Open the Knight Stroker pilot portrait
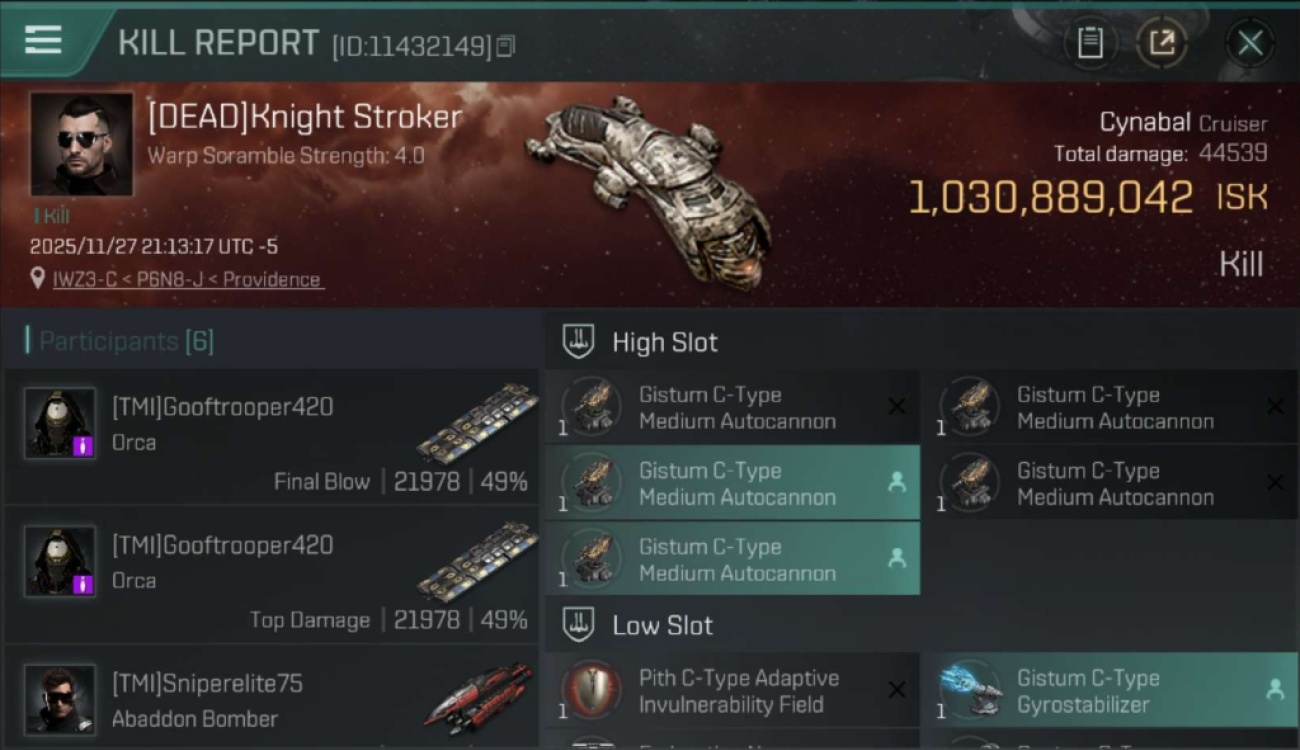Image resolution: width=1300 pixels, height=750 pixels. point(81,144)
